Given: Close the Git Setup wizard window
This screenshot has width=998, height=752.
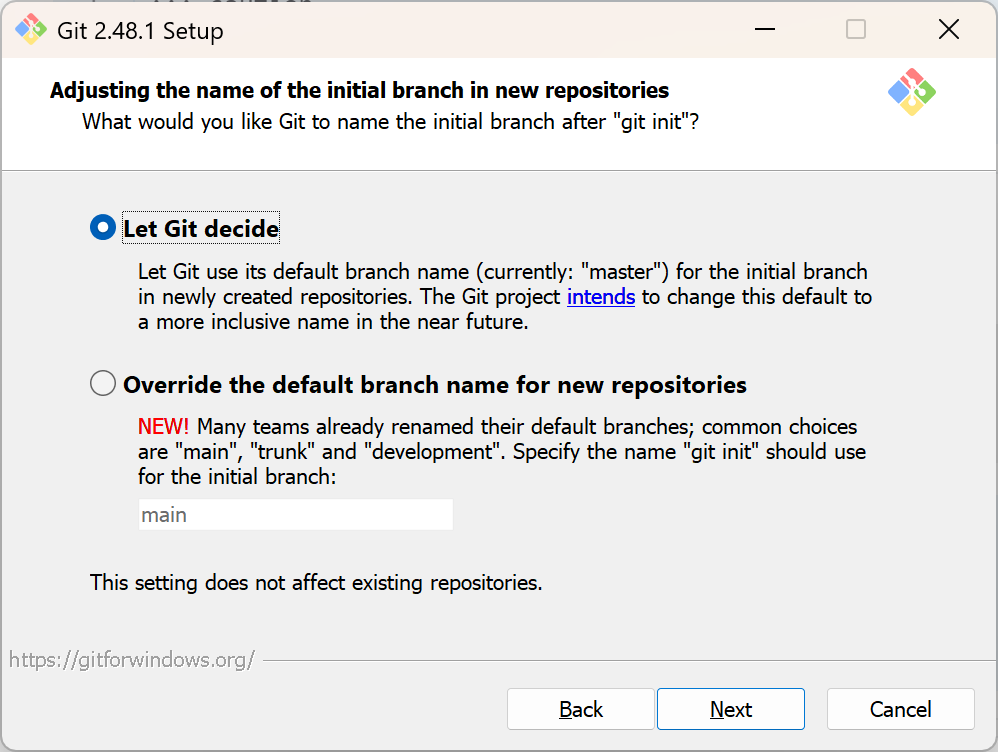Looking at the screenshot, I should [x=949, y=30].
